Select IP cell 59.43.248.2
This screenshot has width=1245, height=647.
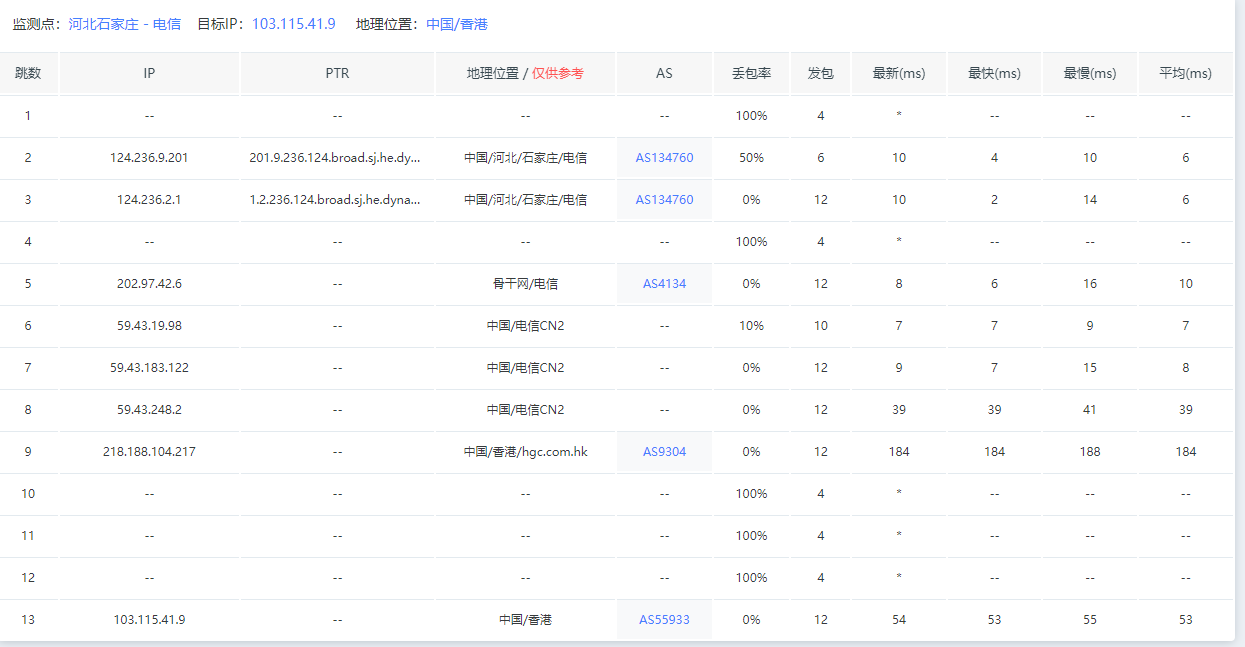pos(149,410)
